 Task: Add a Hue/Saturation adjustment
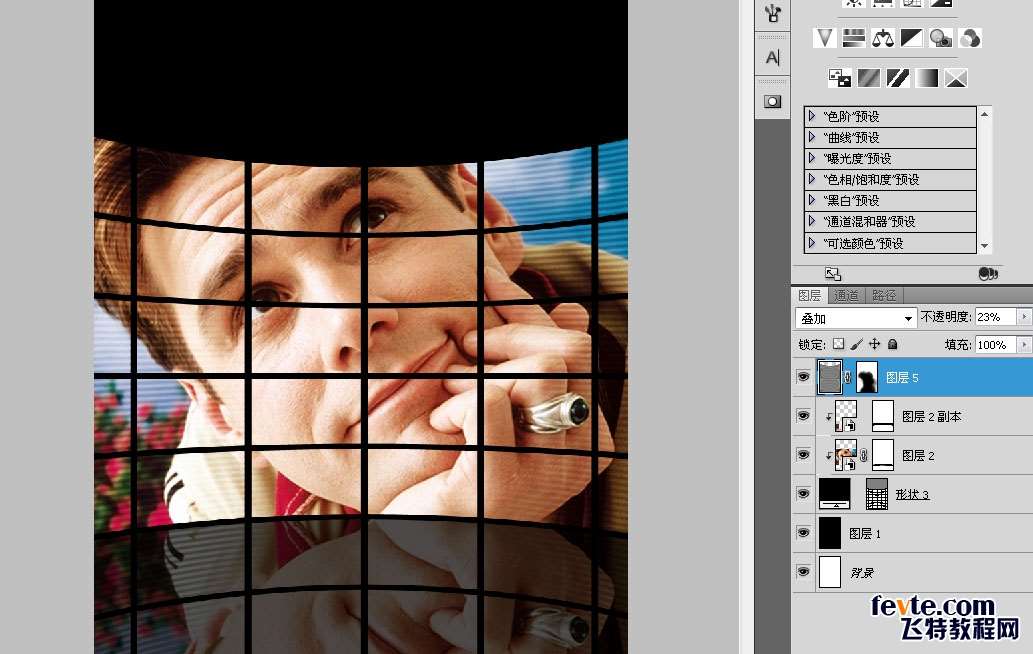pos(854,38)
